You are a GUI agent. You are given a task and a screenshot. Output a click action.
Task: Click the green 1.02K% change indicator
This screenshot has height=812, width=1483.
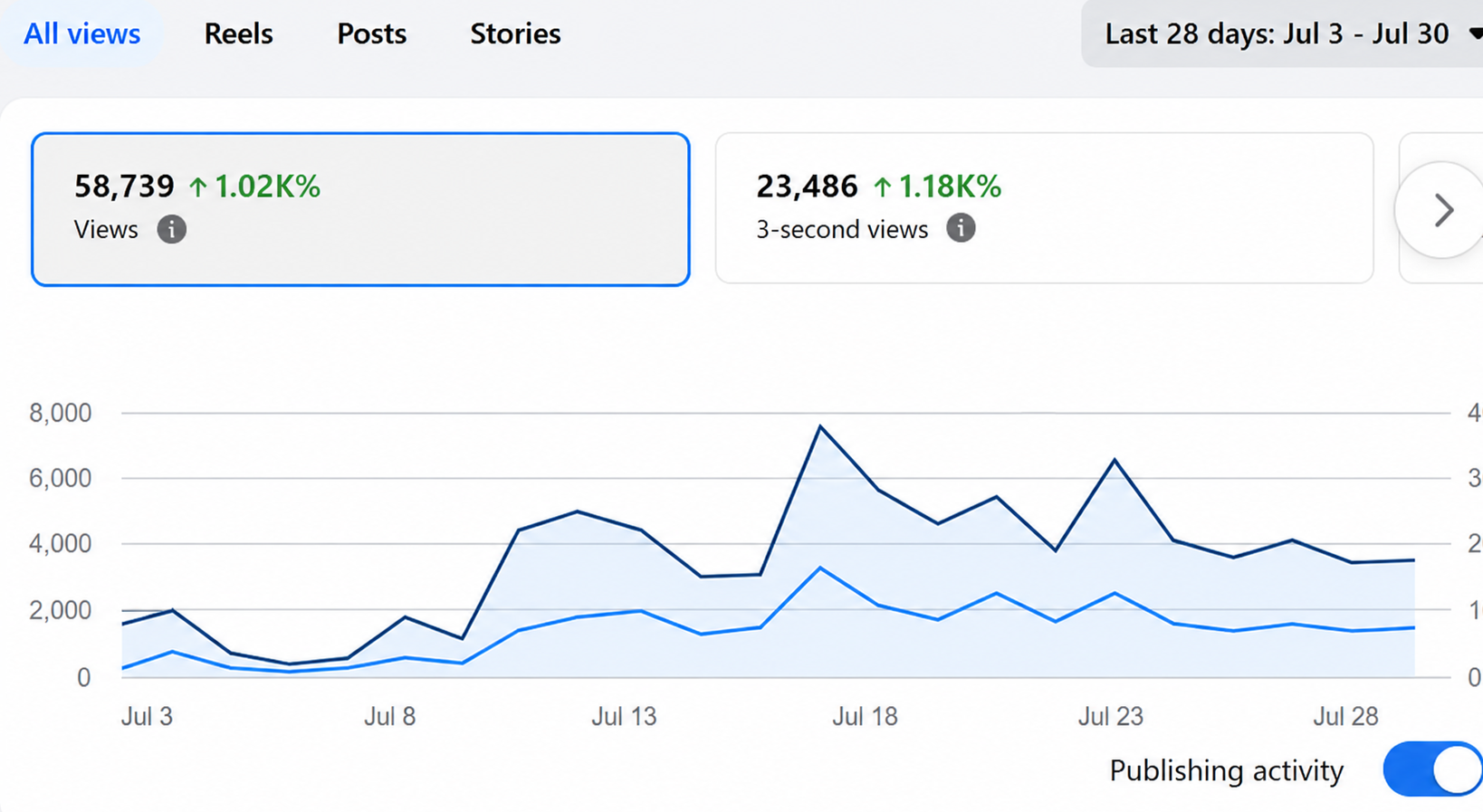[254, 186]
